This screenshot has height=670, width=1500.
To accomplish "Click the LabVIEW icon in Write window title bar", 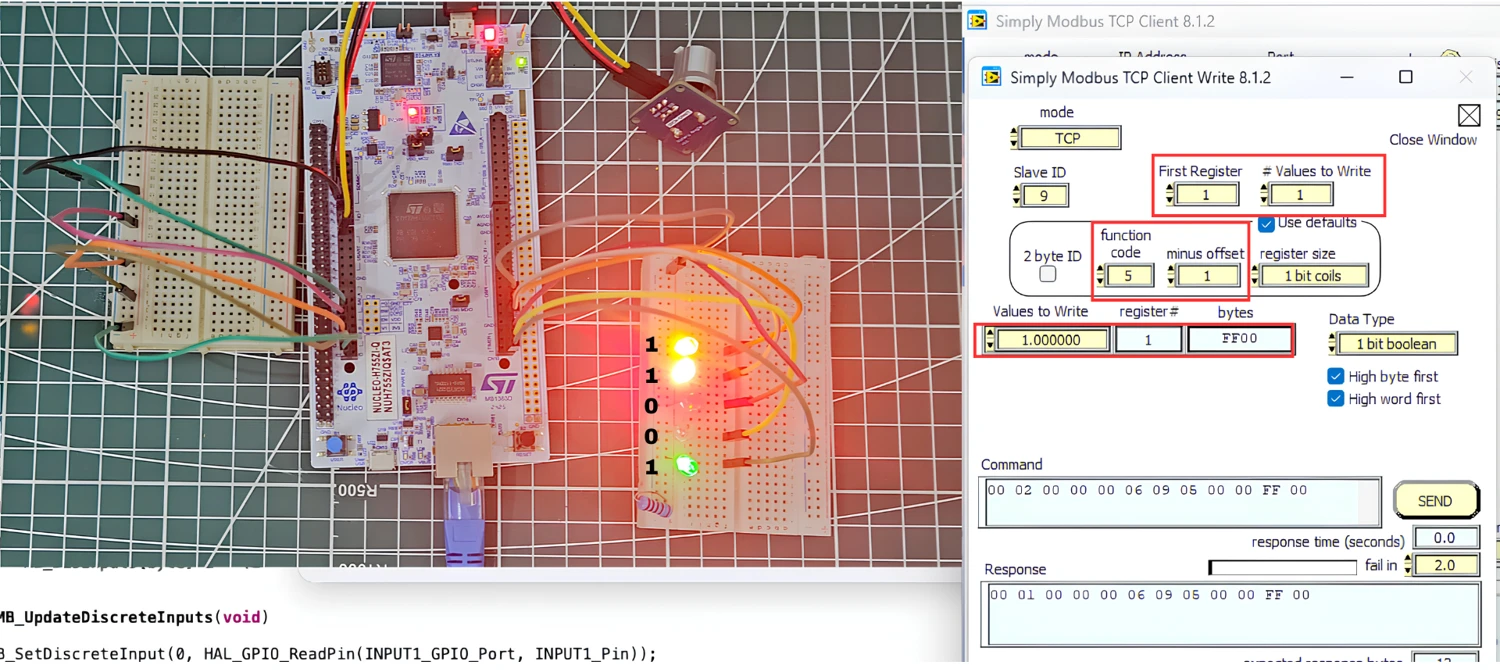I will (x=991, y=77).
